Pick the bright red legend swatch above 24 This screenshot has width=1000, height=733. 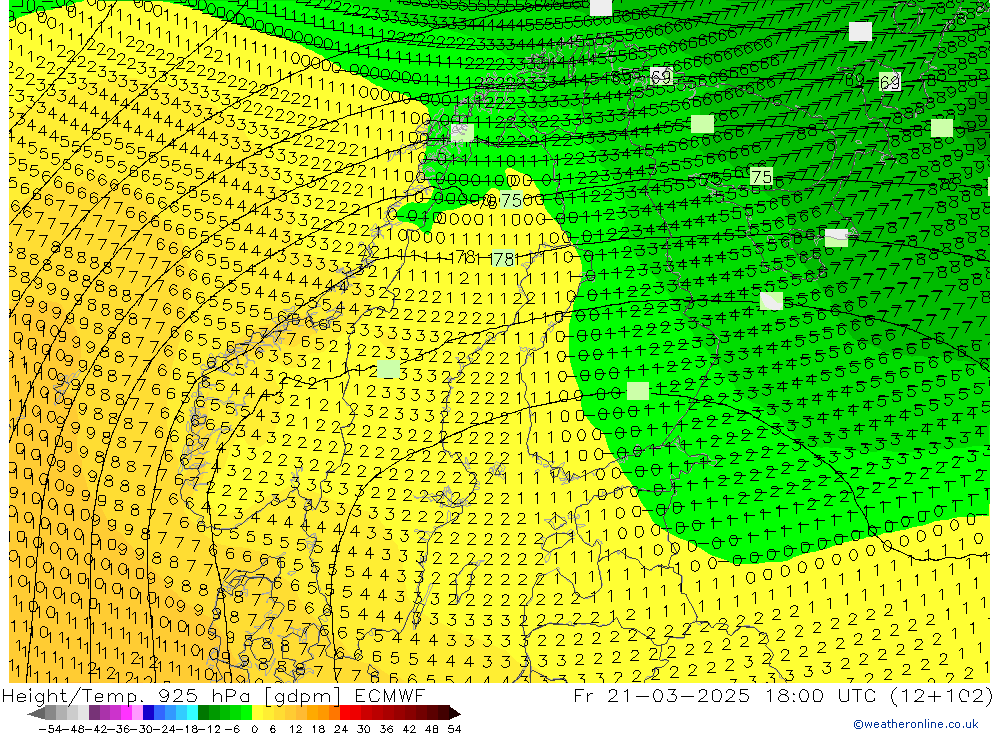click(x=345, y=713)
